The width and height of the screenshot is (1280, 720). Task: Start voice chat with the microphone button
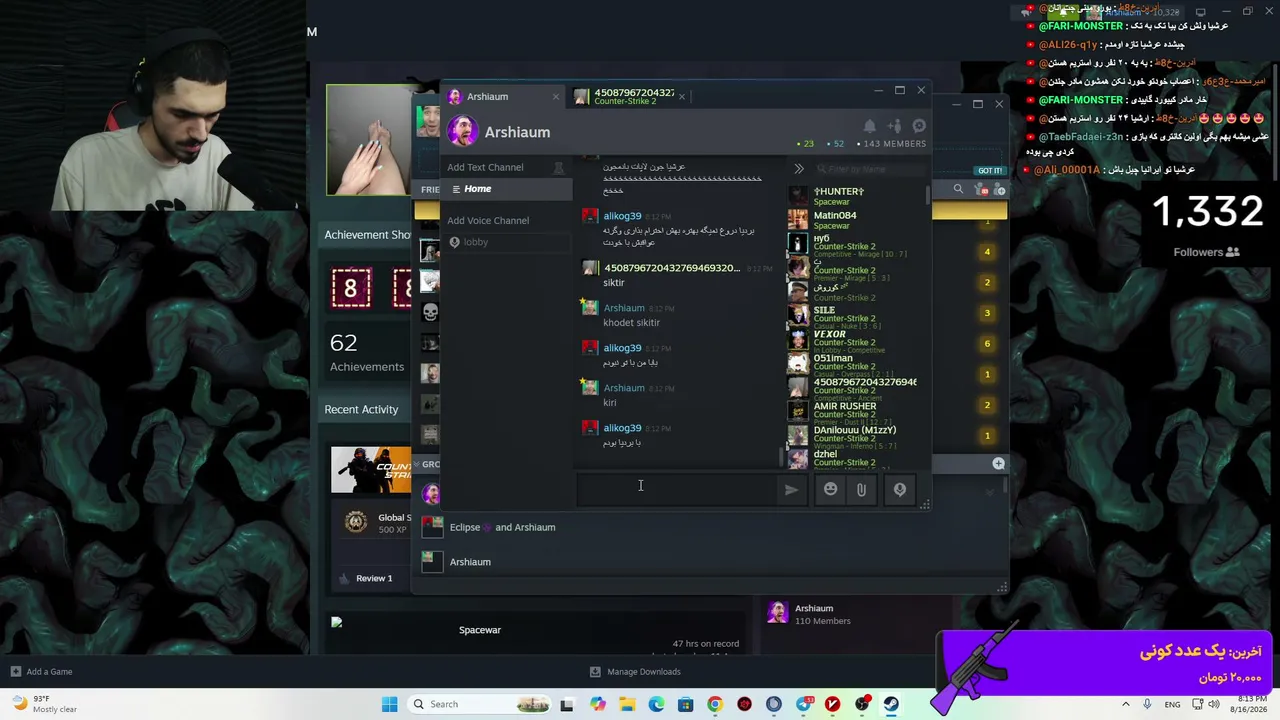(x=899, y=490)
